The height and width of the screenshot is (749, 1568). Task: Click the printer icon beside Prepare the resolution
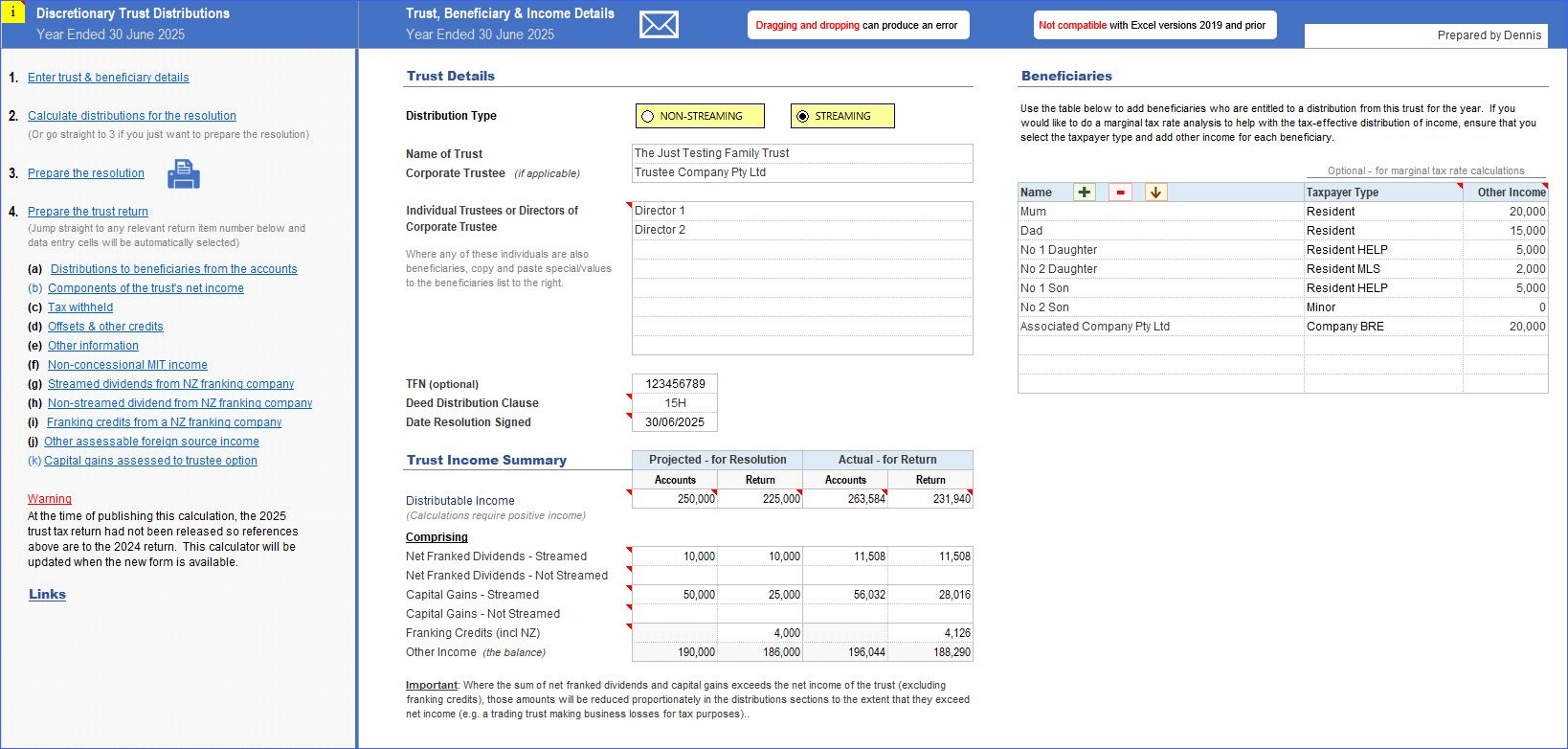(x=183, y=174)
